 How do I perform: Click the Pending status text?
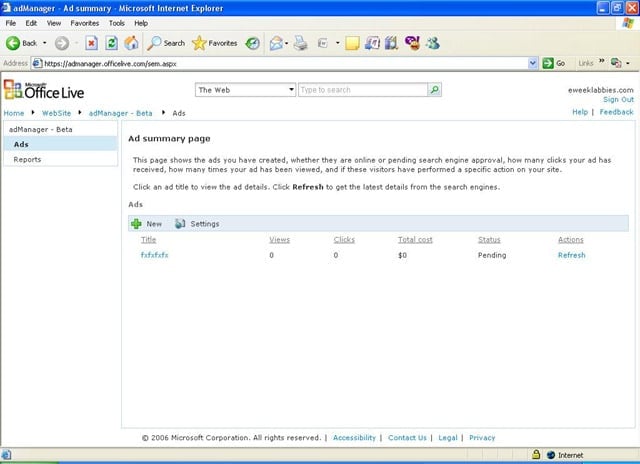click(492, 255)
